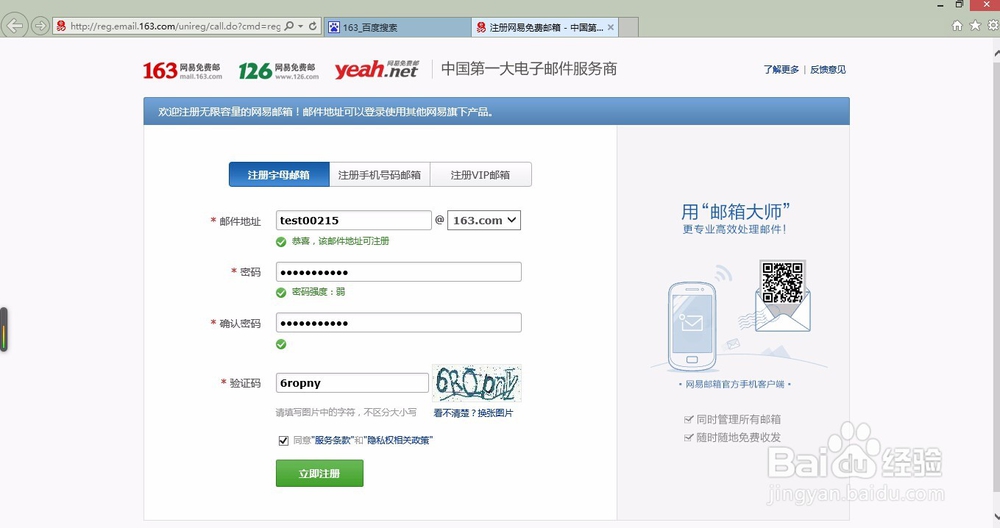Click the 用“邮箱大师” heading
The image size is (1000, 528).
pos(735,211)
